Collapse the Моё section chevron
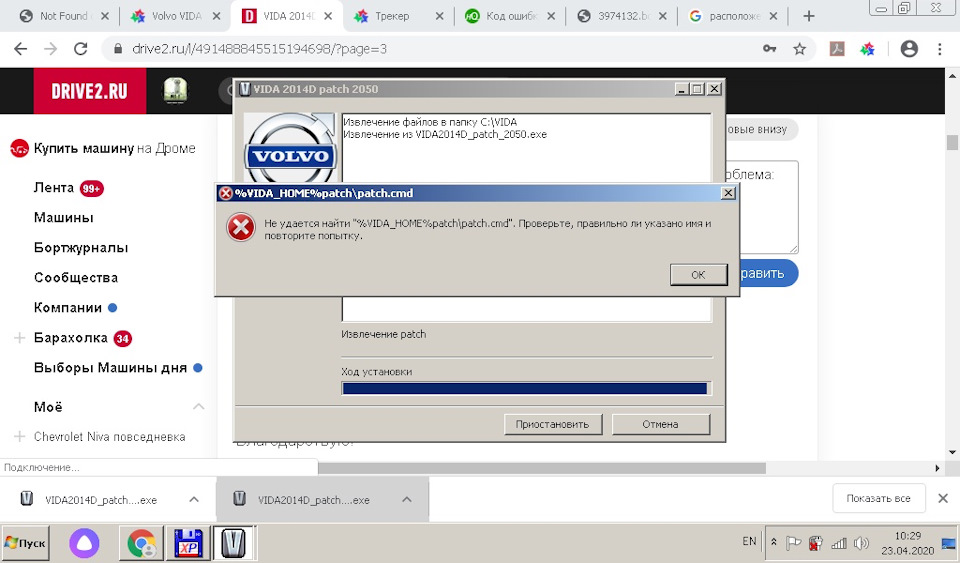 click(x=198, y=406)
